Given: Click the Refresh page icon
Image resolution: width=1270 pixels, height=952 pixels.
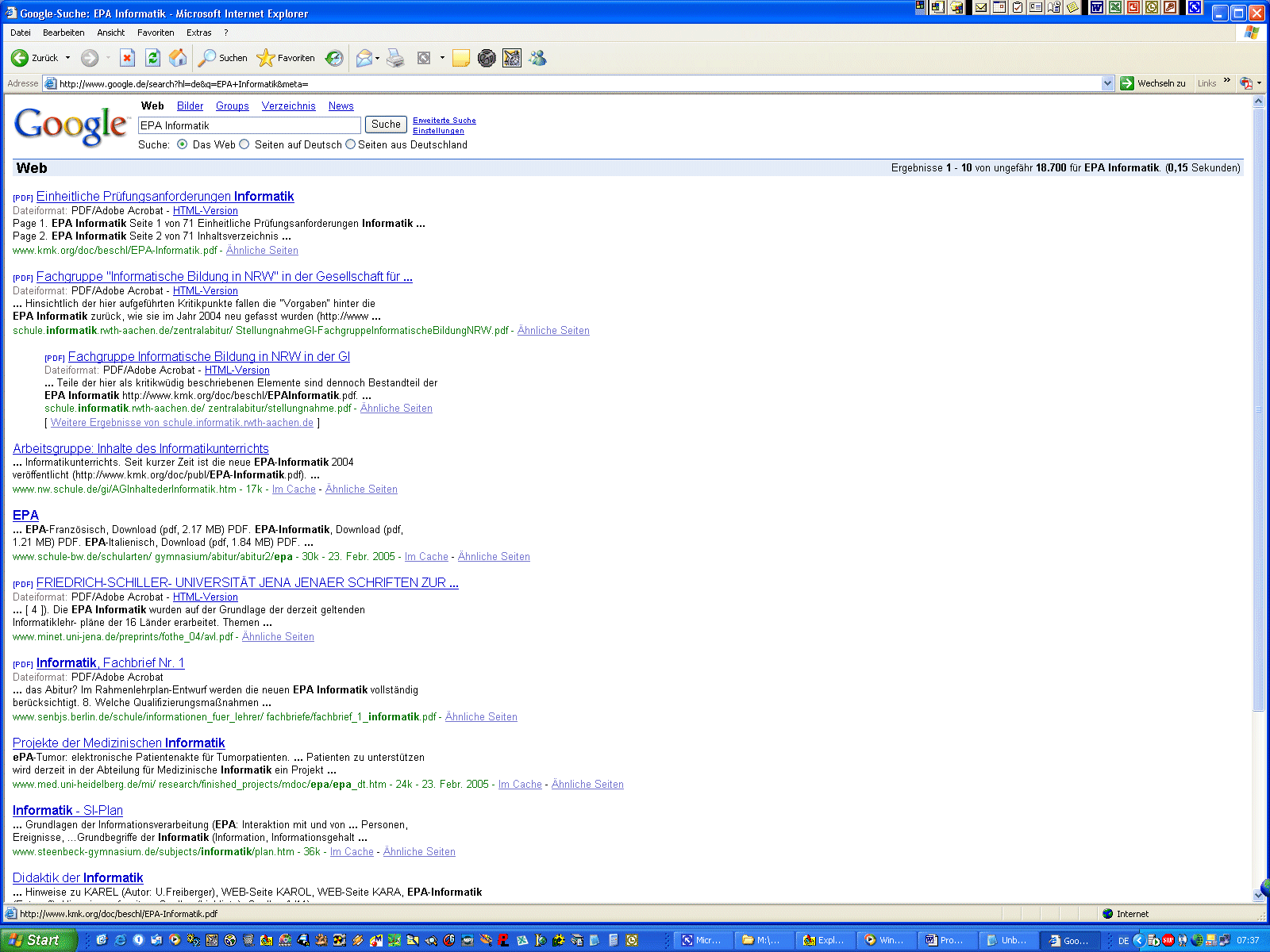Looking at the screenshot, I should pyautogui.click(x=152, y=58).
